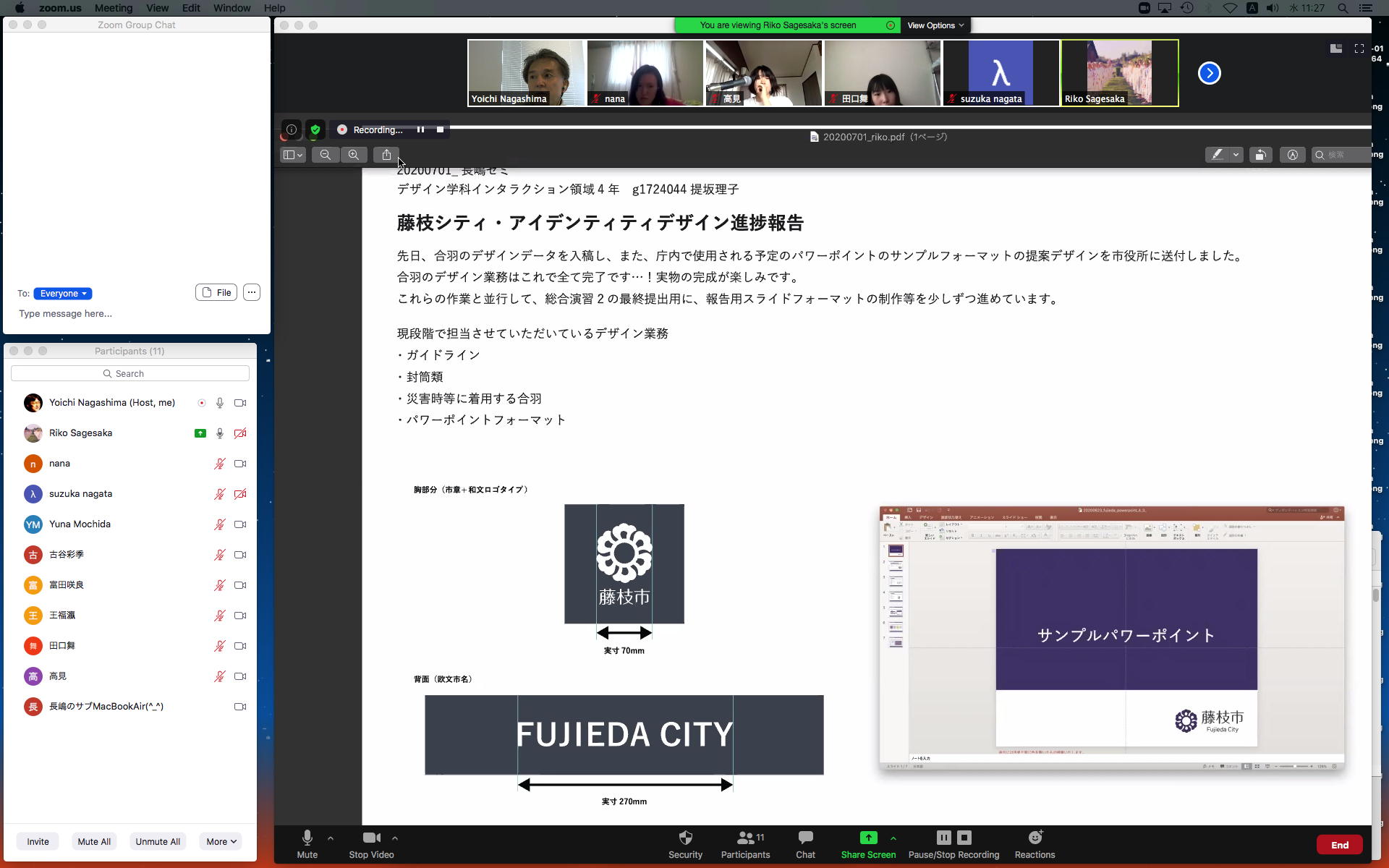Enter full screen mode icon

pyautogui.click(x=1359, y=48)
